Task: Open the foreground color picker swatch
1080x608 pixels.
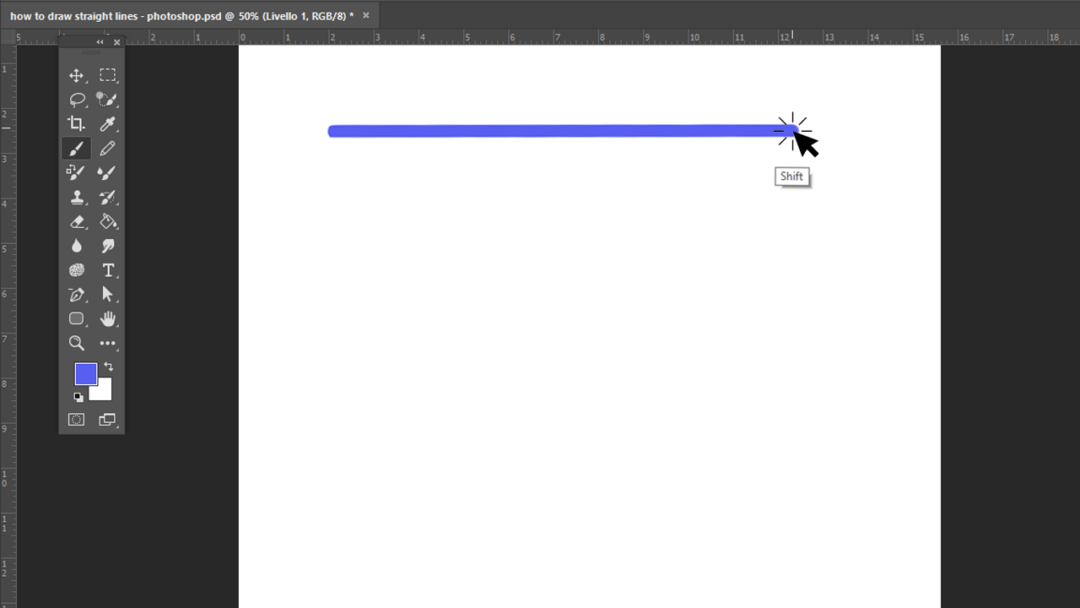Action: pos(85,374)
